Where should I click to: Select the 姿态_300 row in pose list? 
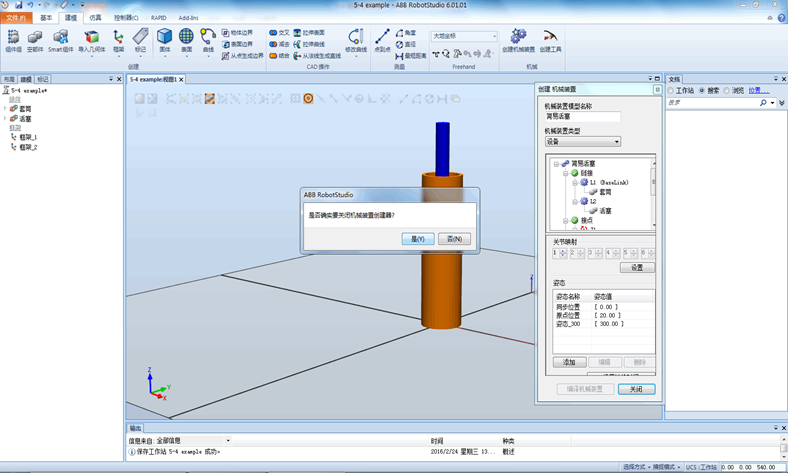pyautogui.click(x=604, y=324)
